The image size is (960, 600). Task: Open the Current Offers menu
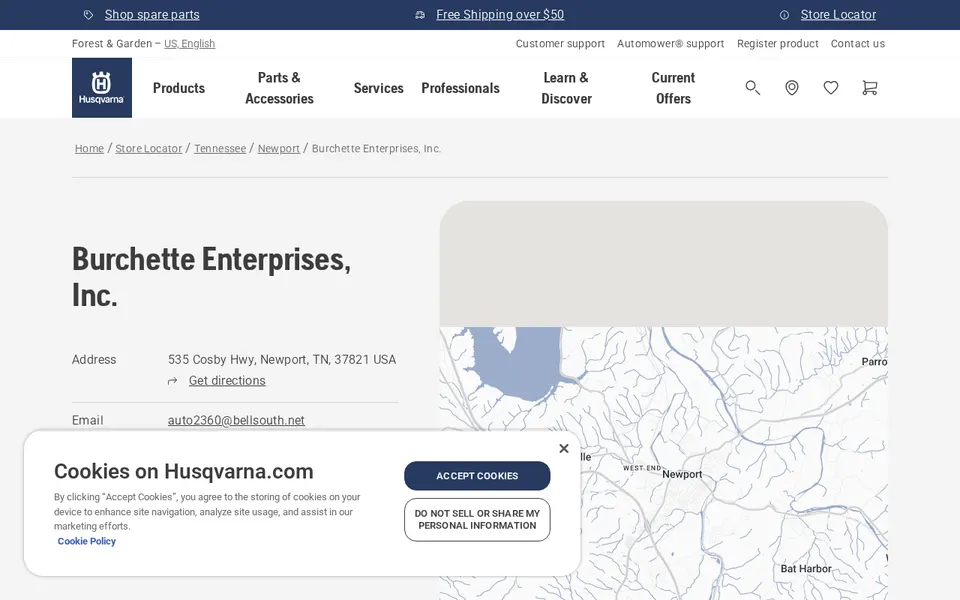pos(673,88)
